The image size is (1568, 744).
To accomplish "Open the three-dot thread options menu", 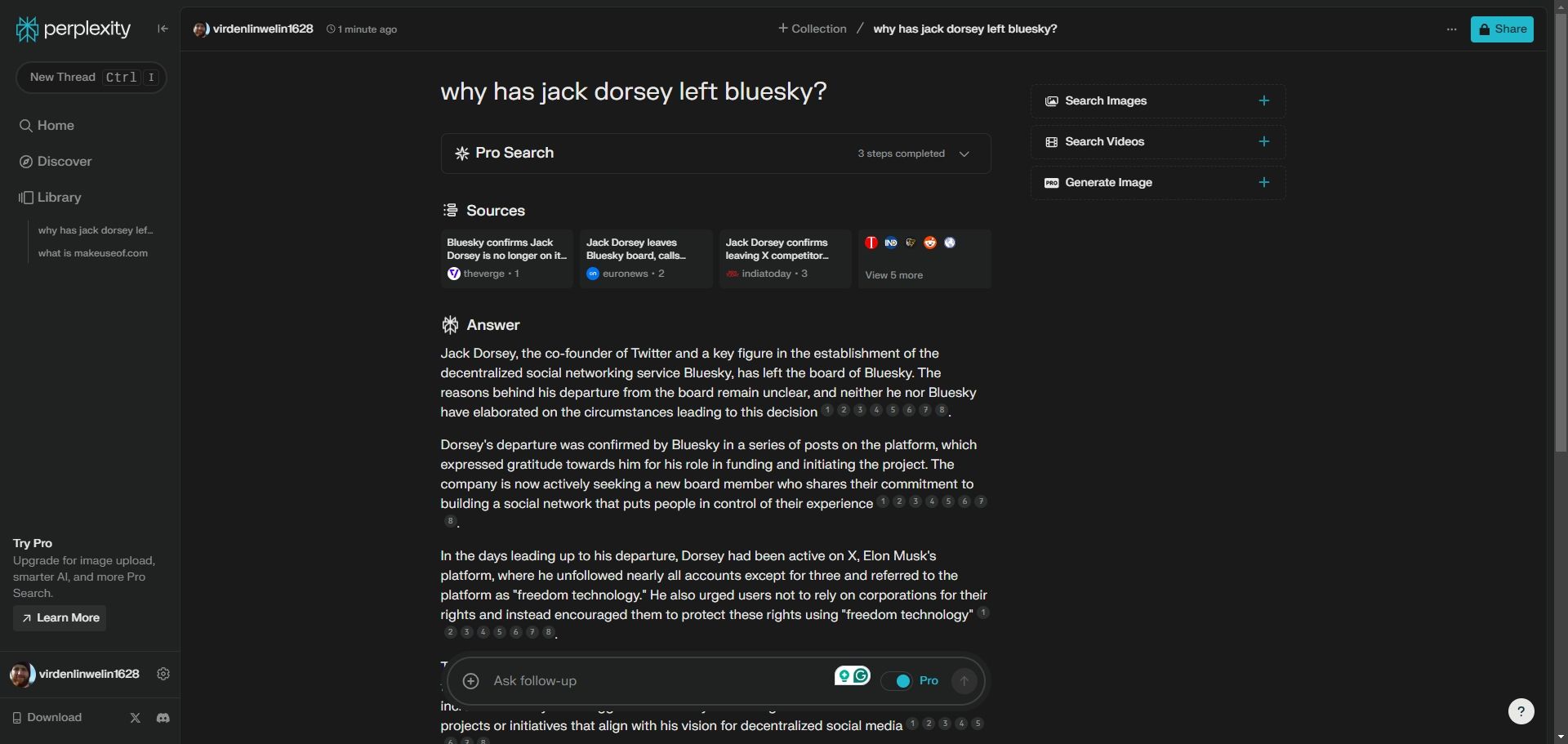I will tap(1451, 29).
